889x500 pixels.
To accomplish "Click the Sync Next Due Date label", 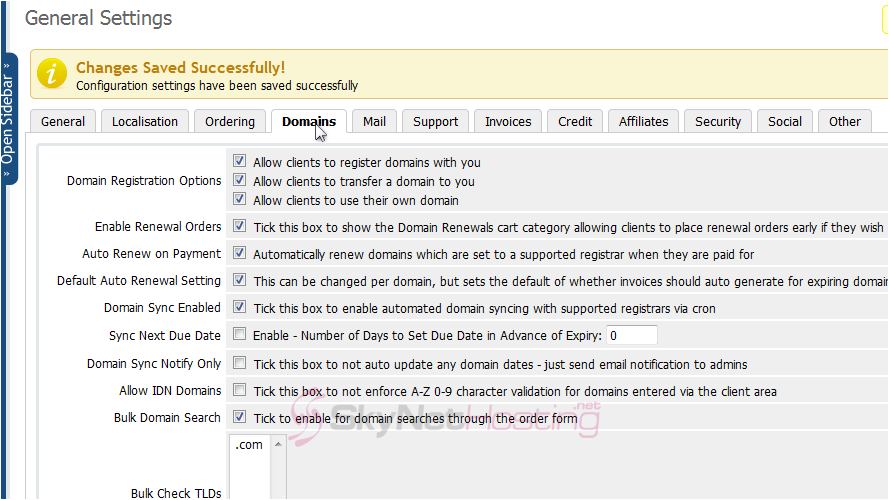I will pyautogui.click(x=164, y=336).
